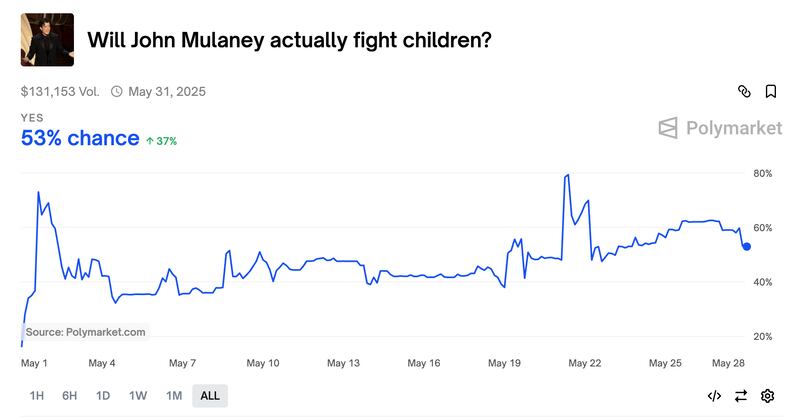Image resolution: width=800 pixels, height=420 pixels.
Task: Click the Source: Polymarket.com label
Action: tap(85, 332)
